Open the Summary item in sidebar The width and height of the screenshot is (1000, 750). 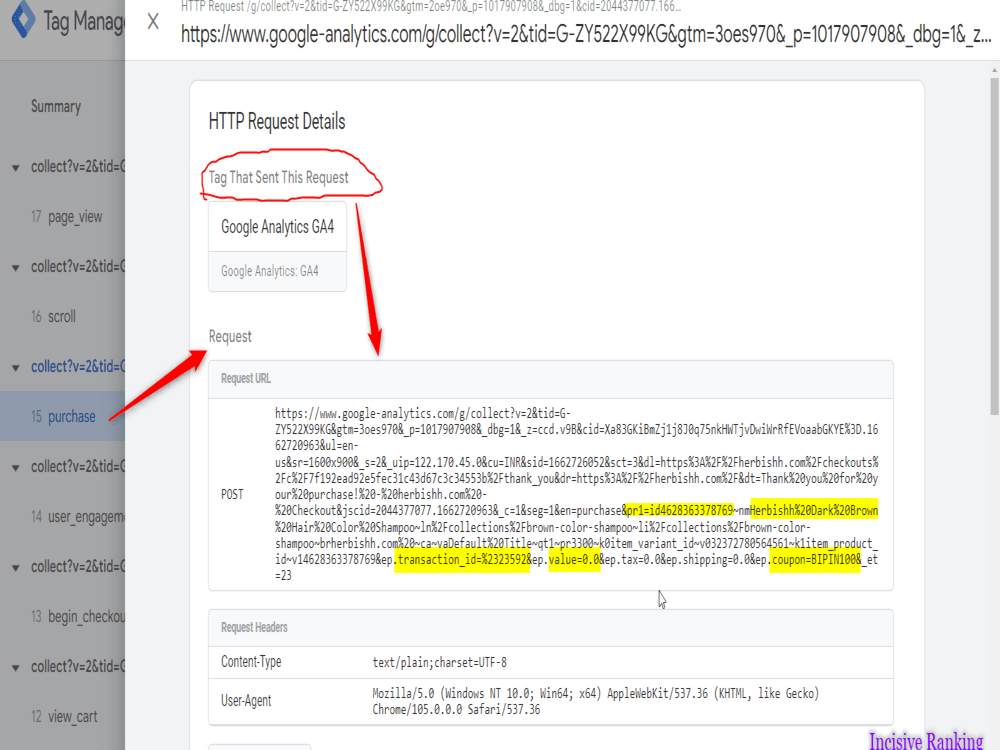[x=56, y=107]
